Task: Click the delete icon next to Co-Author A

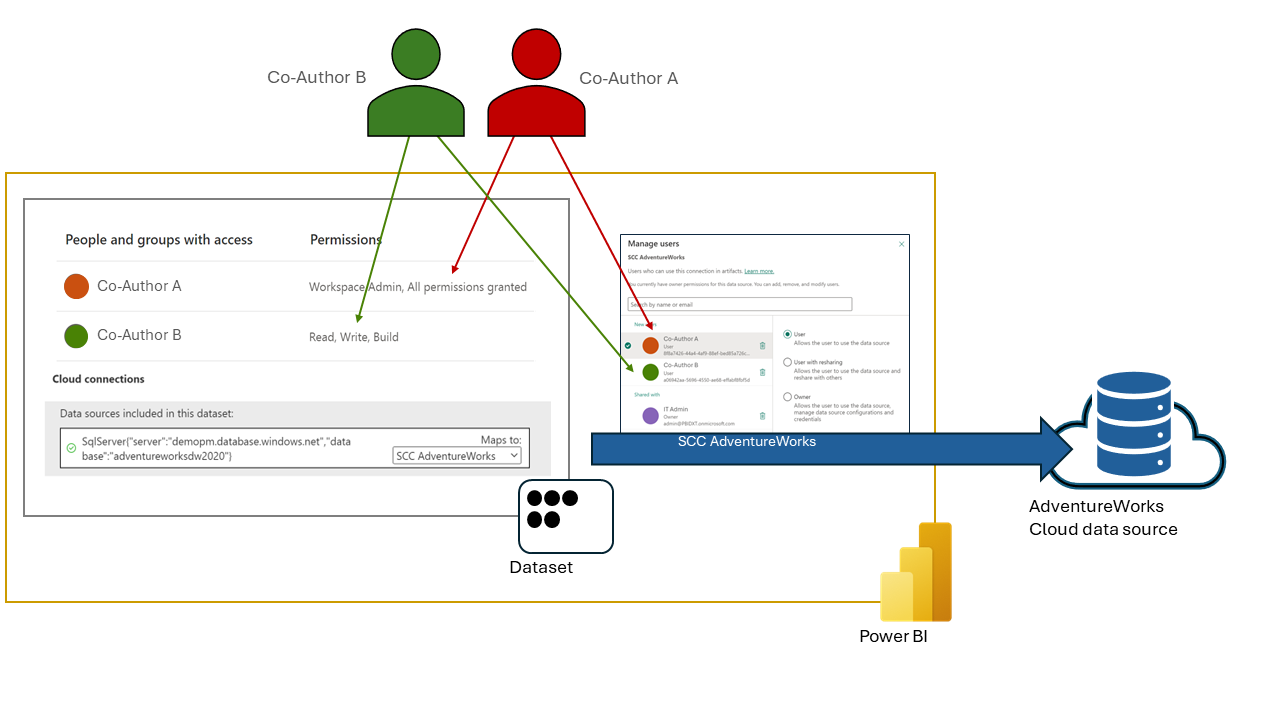Action: pyautogui.click(x=762, y=346)
